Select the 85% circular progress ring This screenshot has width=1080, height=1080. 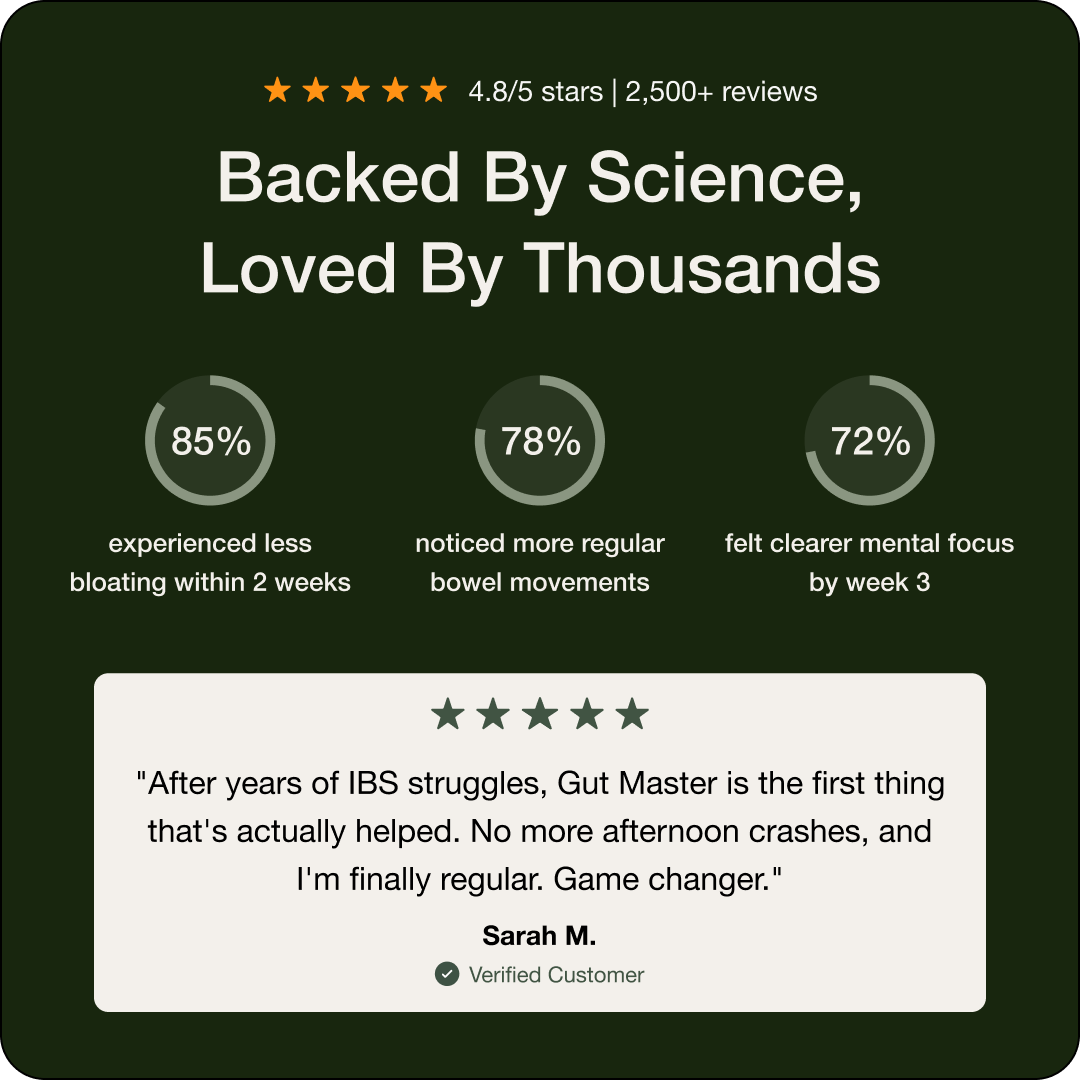(x=210, y=441)
